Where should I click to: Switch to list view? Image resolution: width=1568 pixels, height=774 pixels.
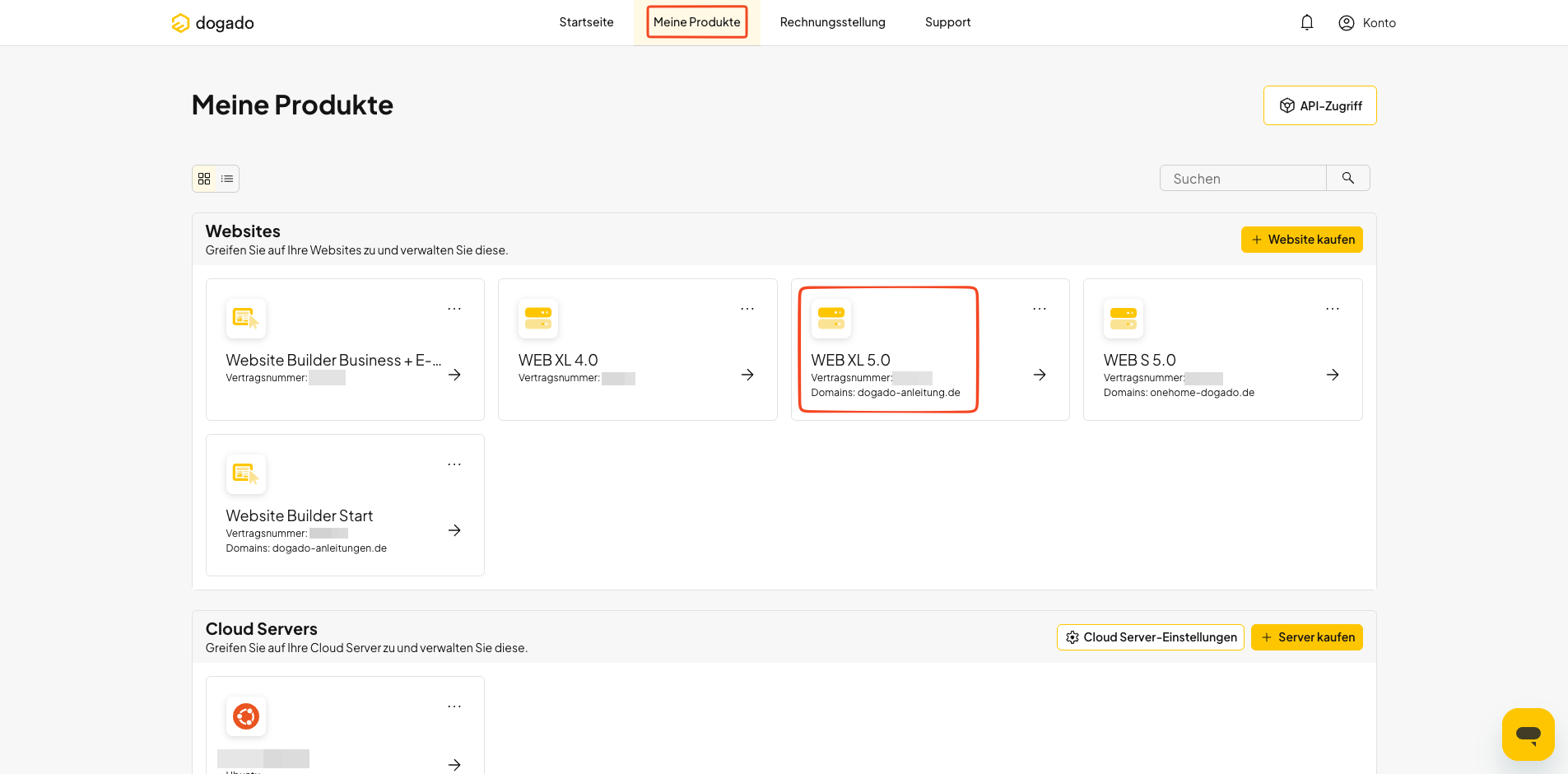(227, 179)
